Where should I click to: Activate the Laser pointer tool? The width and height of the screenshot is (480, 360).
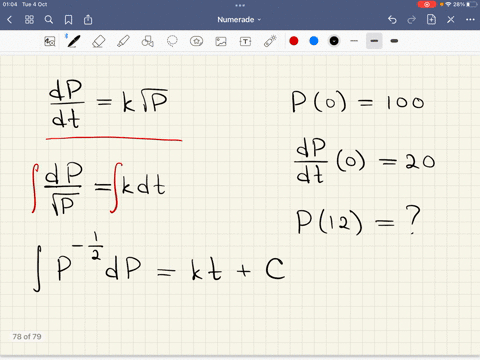click(270, 41)
